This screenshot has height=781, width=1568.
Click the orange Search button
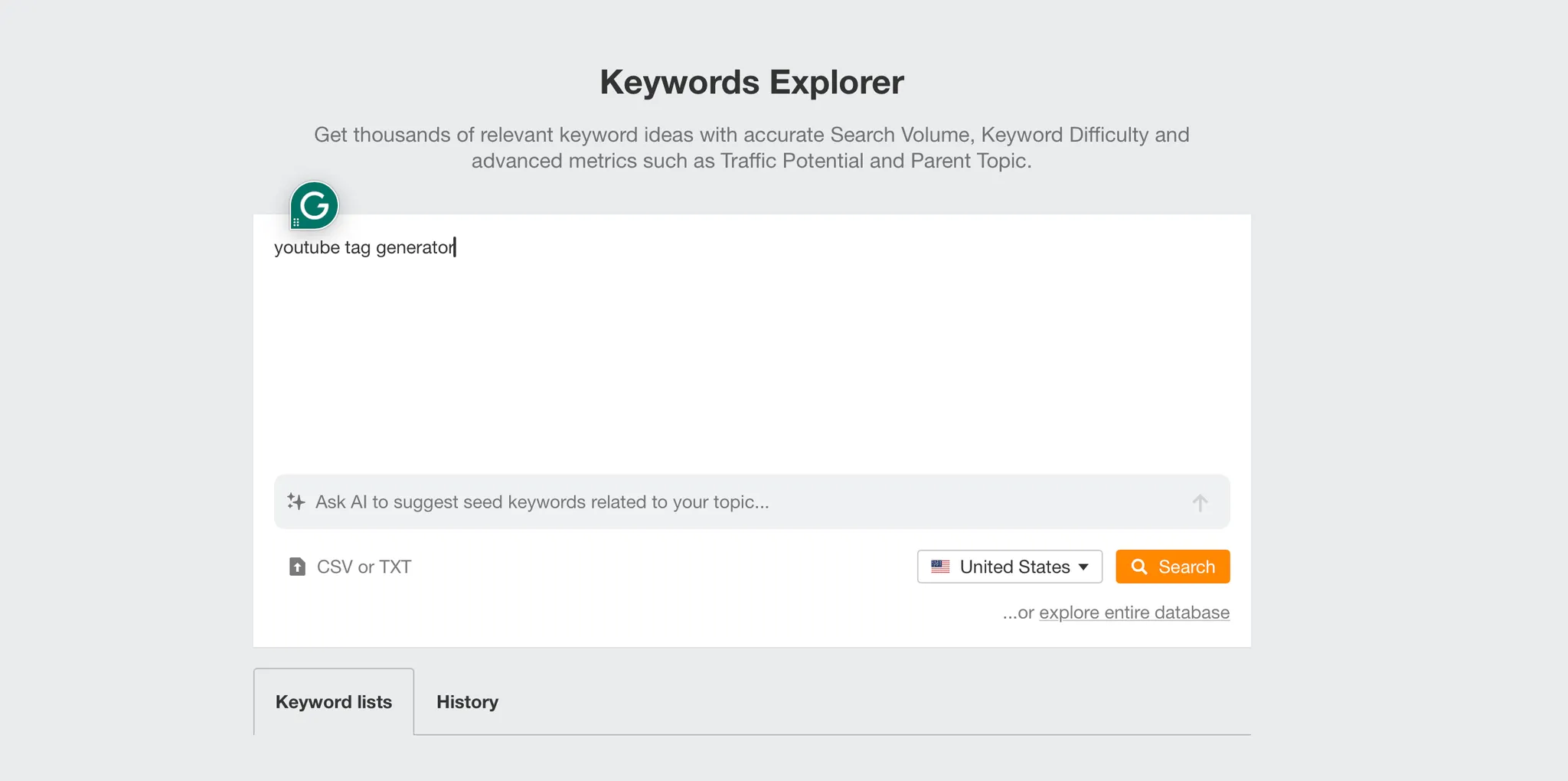coord(1172,567)
